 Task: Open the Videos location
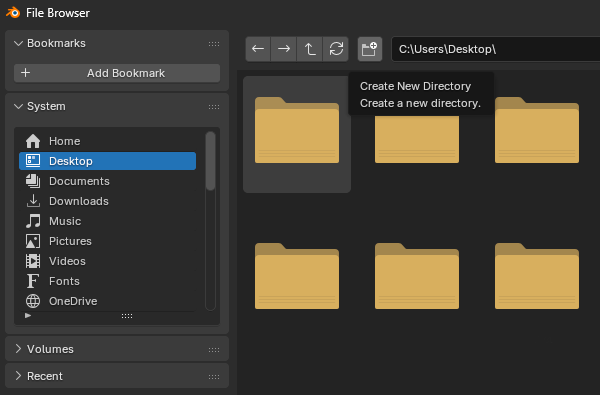108,261
